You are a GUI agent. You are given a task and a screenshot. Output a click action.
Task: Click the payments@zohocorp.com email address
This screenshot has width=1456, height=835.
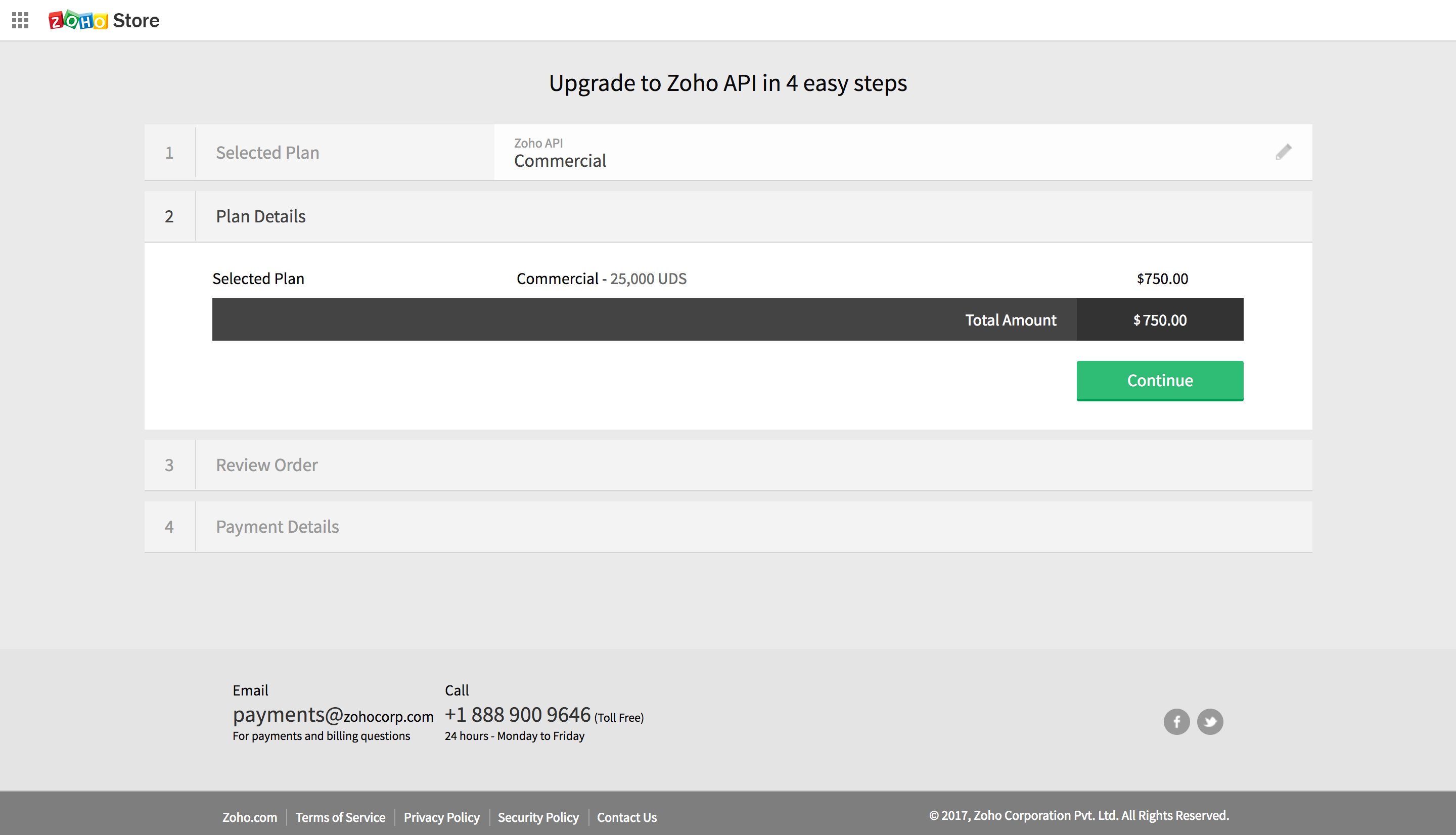coord(333,715)
